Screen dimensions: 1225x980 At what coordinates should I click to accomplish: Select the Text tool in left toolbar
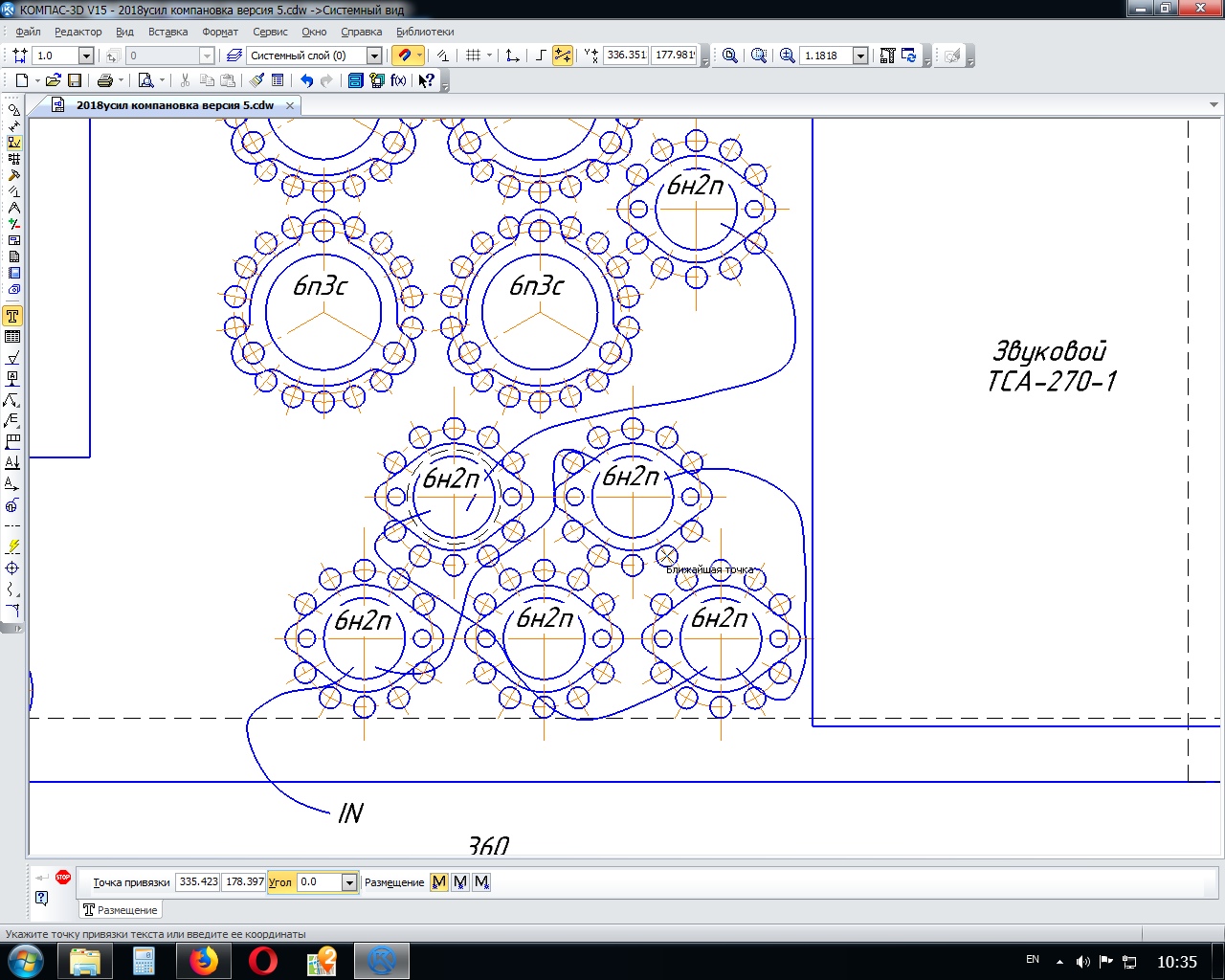pos(12,316)
